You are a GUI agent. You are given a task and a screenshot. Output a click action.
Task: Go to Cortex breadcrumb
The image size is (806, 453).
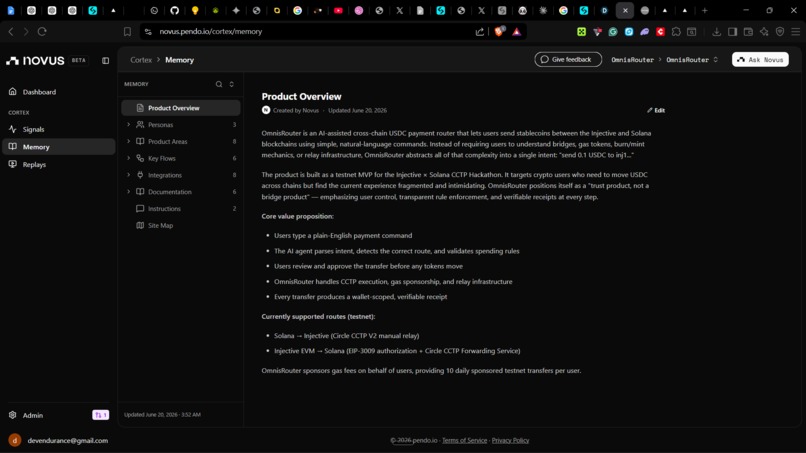[x=141, y=60]
